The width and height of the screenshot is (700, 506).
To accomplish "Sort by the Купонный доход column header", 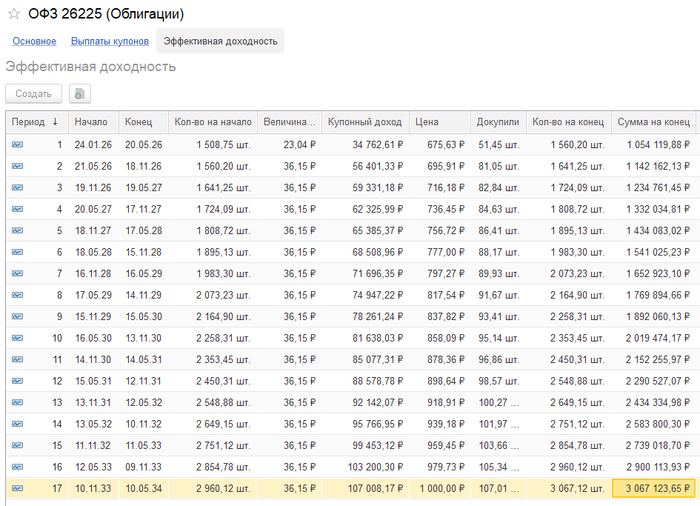I will pyautogui.click(x=364, y=122).
